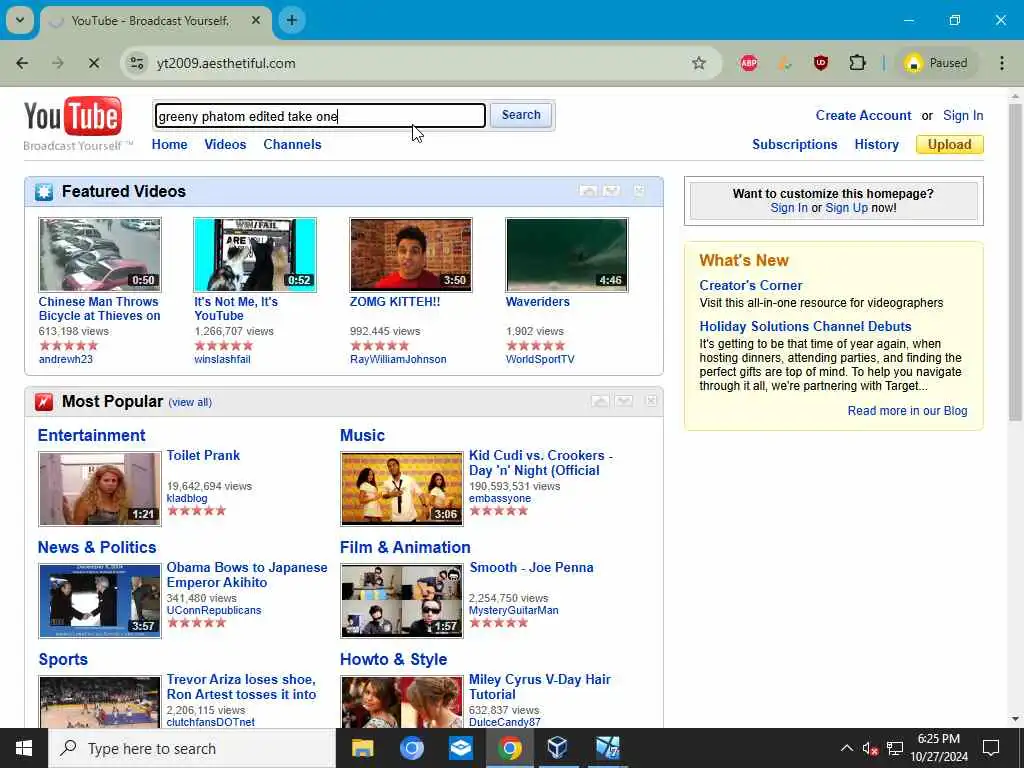The image size is (1024, 768).
Task: Open the Music category heading
Action: click(x=362, y=436)
